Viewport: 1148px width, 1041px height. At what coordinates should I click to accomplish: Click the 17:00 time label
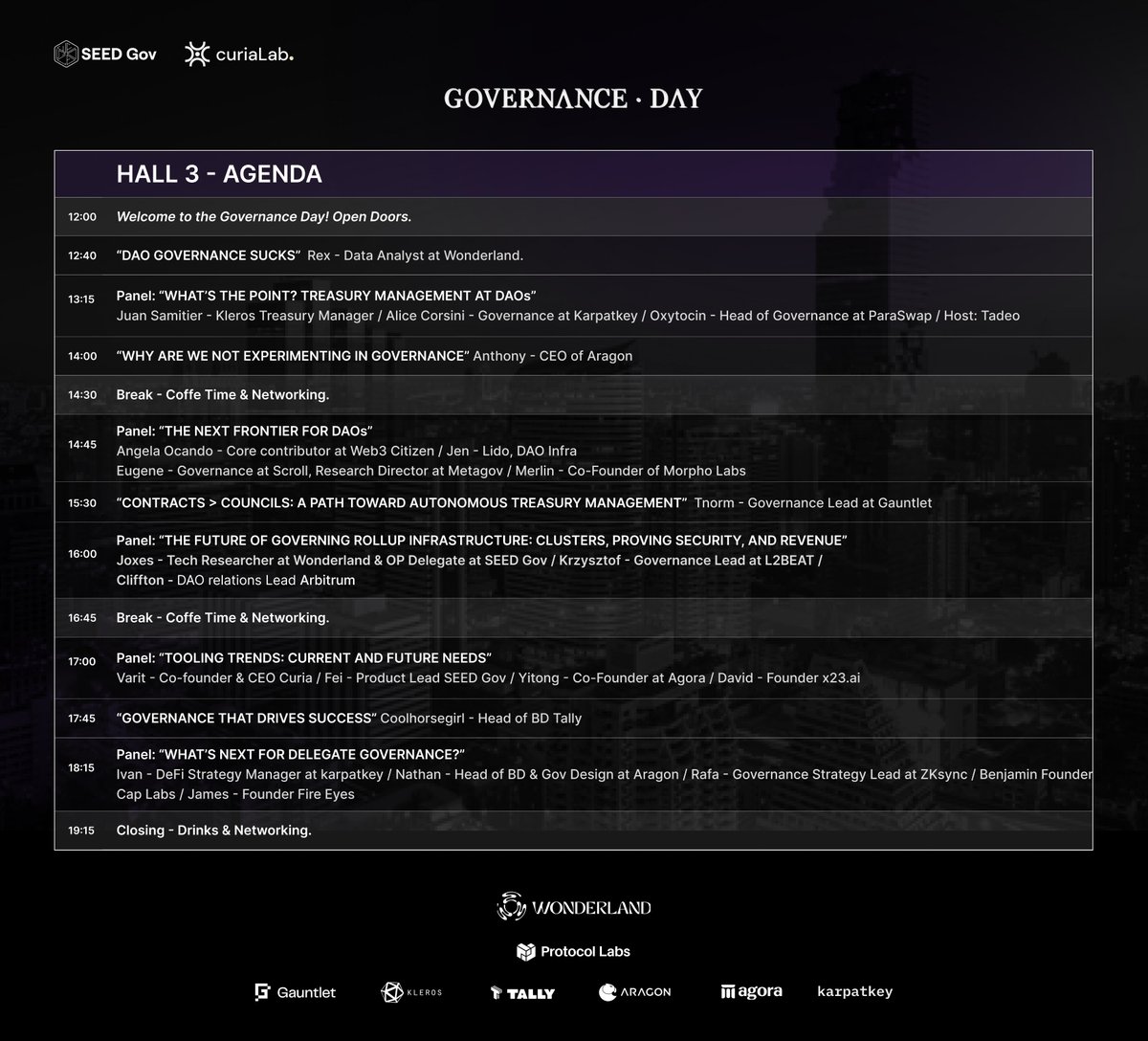point(82,661)
